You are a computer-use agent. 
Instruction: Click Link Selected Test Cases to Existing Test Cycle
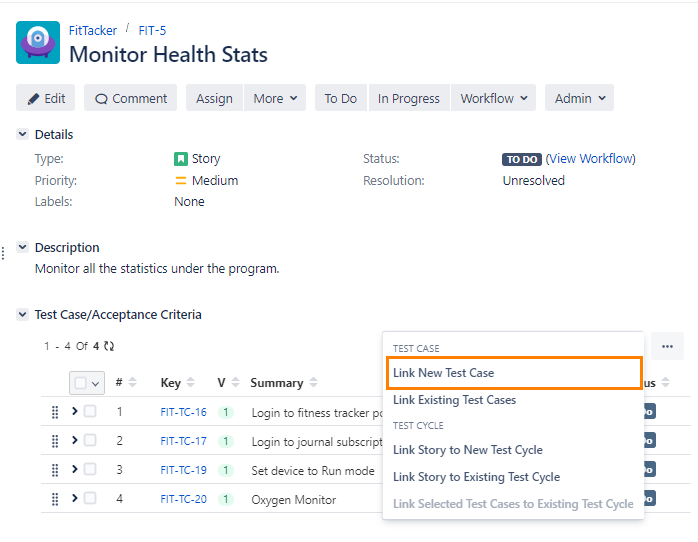coord(513,504)
